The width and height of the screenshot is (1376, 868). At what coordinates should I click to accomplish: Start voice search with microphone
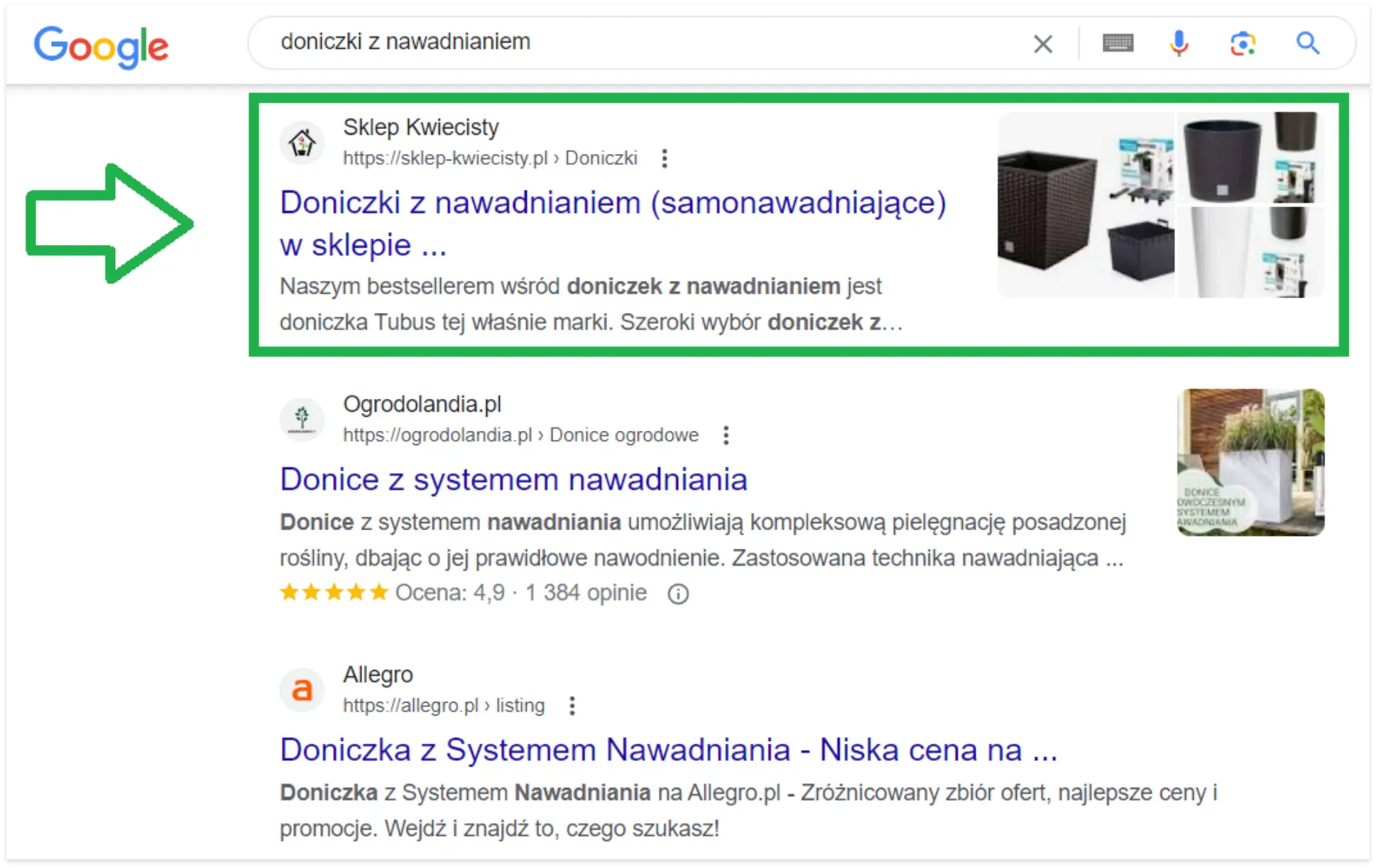click(1179, 43)
